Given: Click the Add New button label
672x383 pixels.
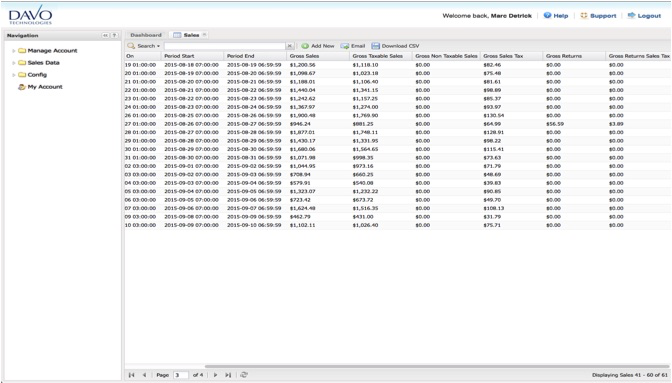Looking at the screenshot, I should coord(322,46).
